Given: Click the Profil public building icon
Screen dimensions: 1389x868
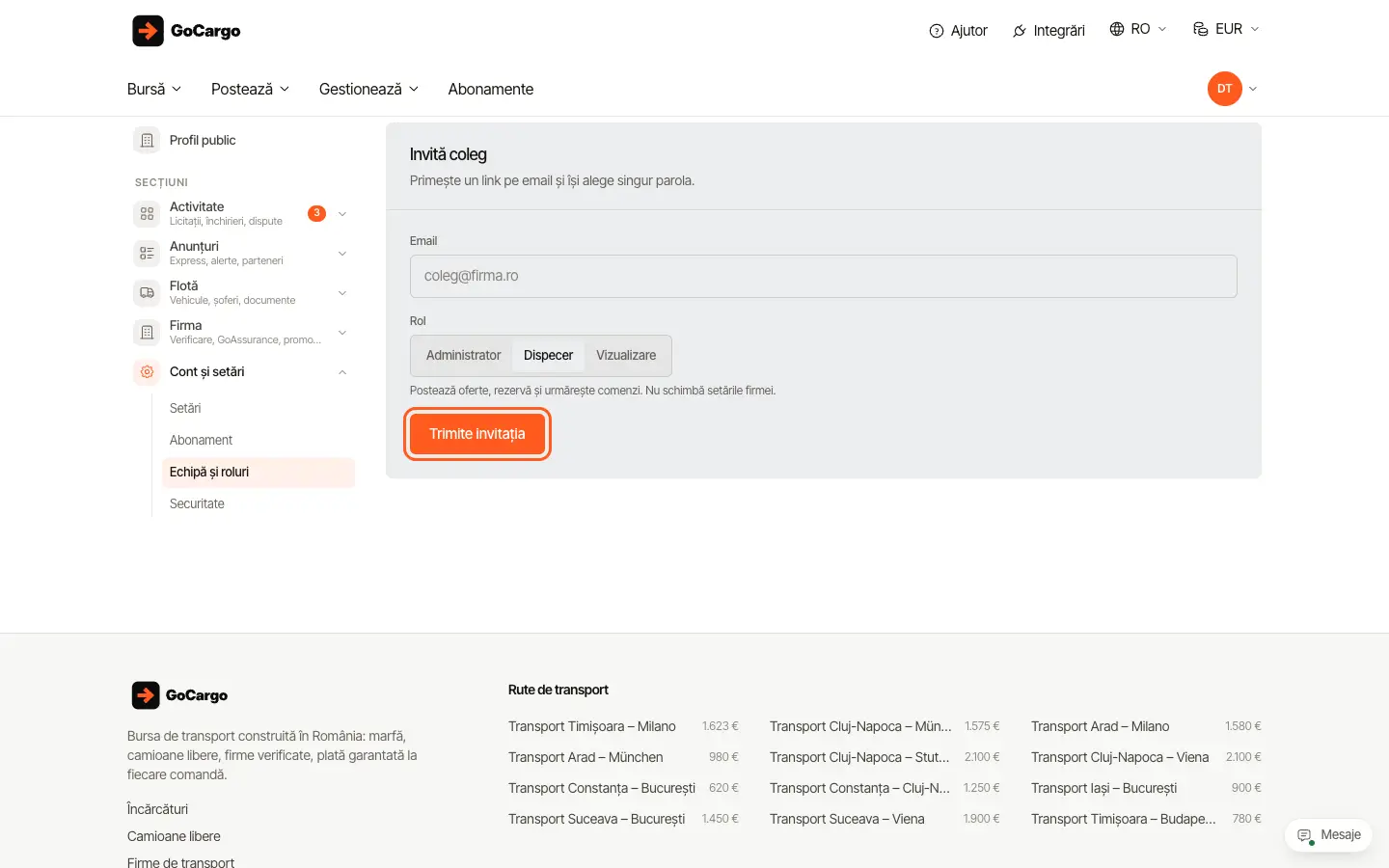Looking at the screenshot, I should tap(147, 141).
